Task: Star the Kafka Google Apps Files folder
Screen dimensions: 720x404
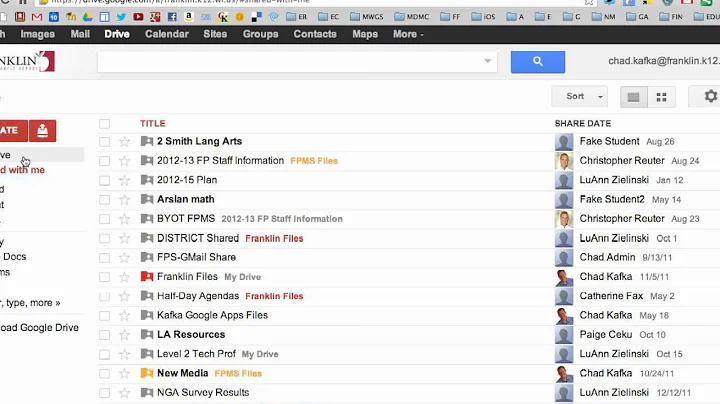Action: (x=124, y=315)
